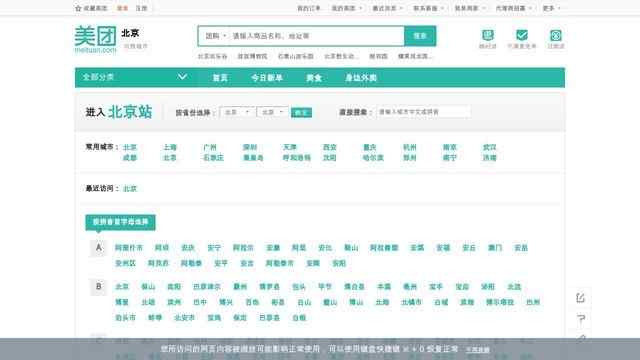Select 南京 in common cities
This screenshot has width=640, height=360.
click(x=450, y=147)
